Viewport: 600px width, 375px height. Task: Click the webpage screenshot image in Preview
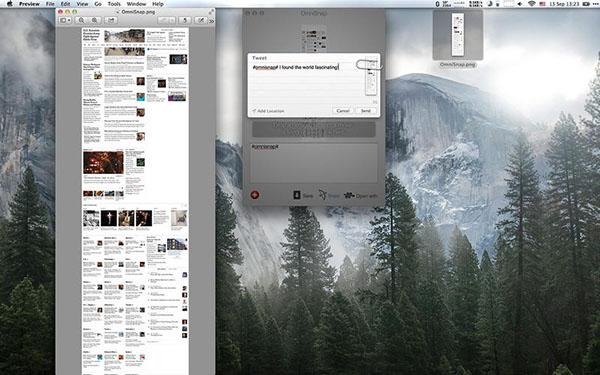(135, 201)
